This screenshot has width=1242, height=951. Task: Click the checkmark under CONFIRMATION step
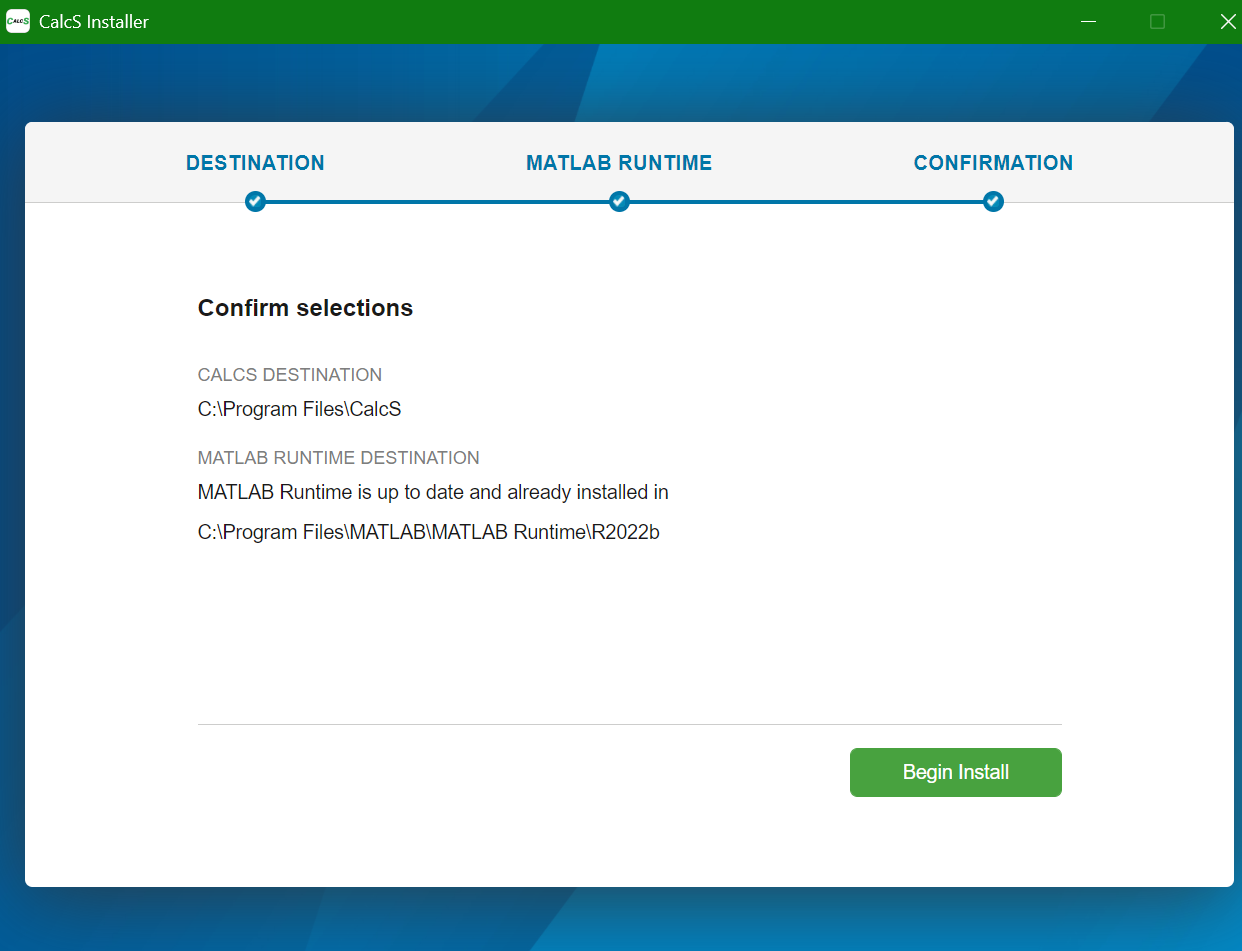(993, 202)
